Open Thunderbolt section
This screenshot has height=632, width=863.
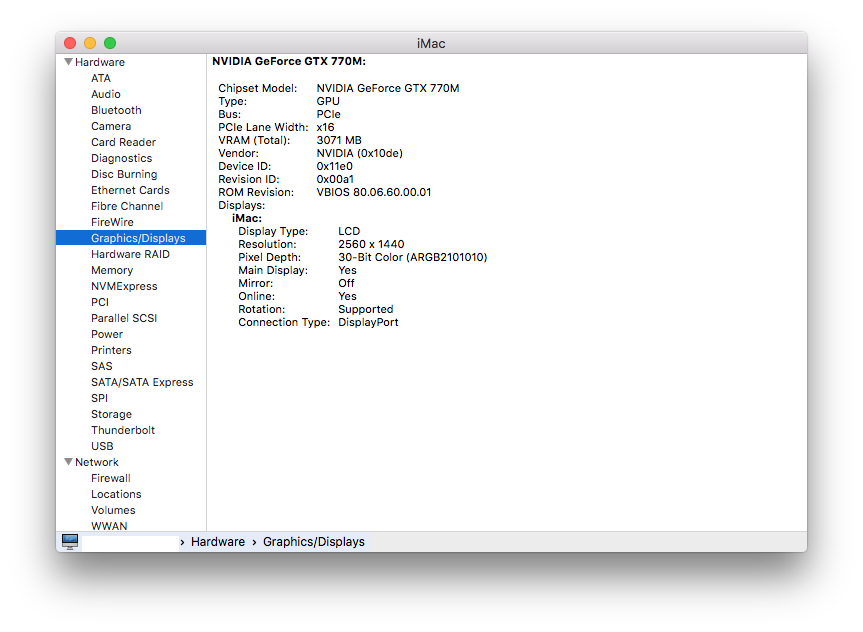123,429
